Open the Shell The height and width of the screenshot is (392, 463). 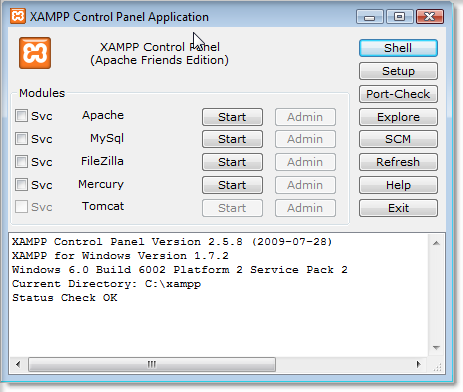(x=398, y=48)
